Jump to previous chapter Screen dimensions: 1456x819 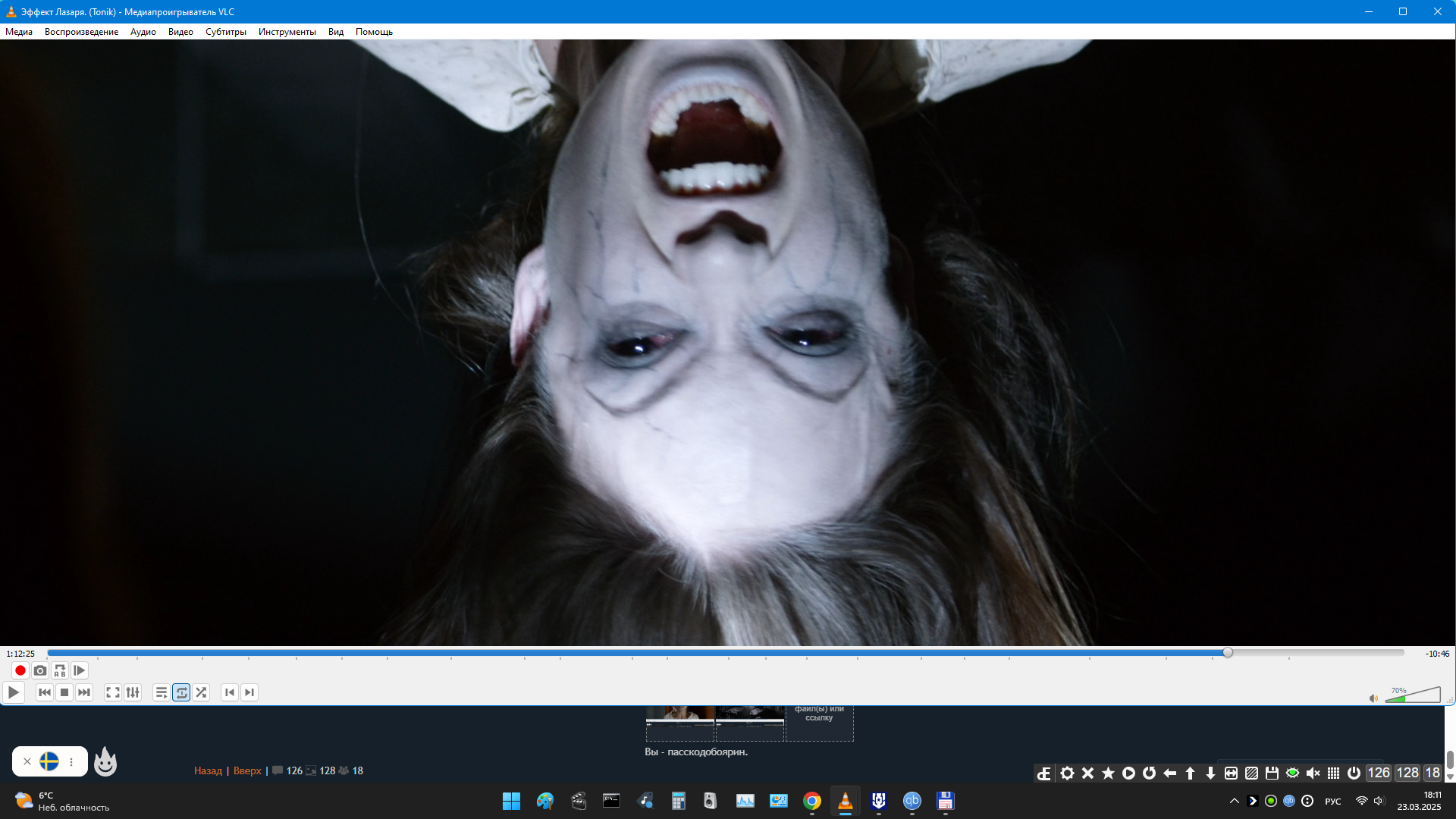(230, 692)
